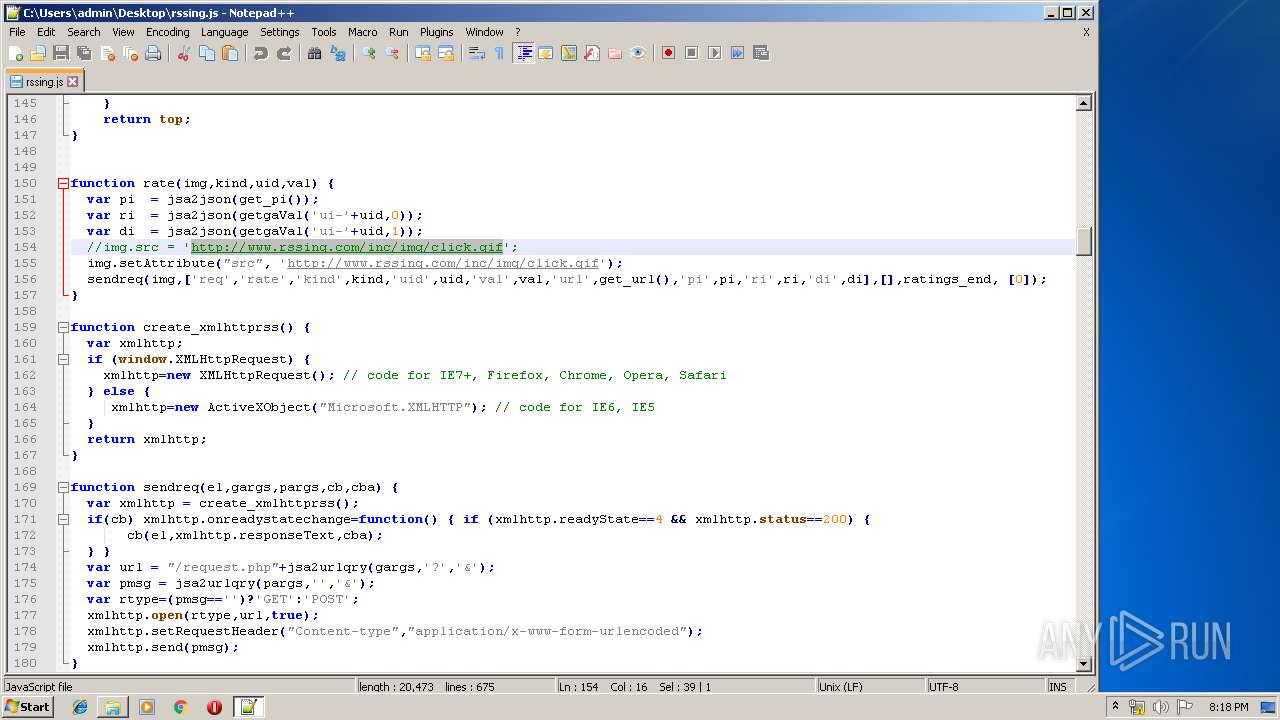Open Google Chrome from the taskbar
This screenshot has height=720, width=1280.
pos(181,707)
